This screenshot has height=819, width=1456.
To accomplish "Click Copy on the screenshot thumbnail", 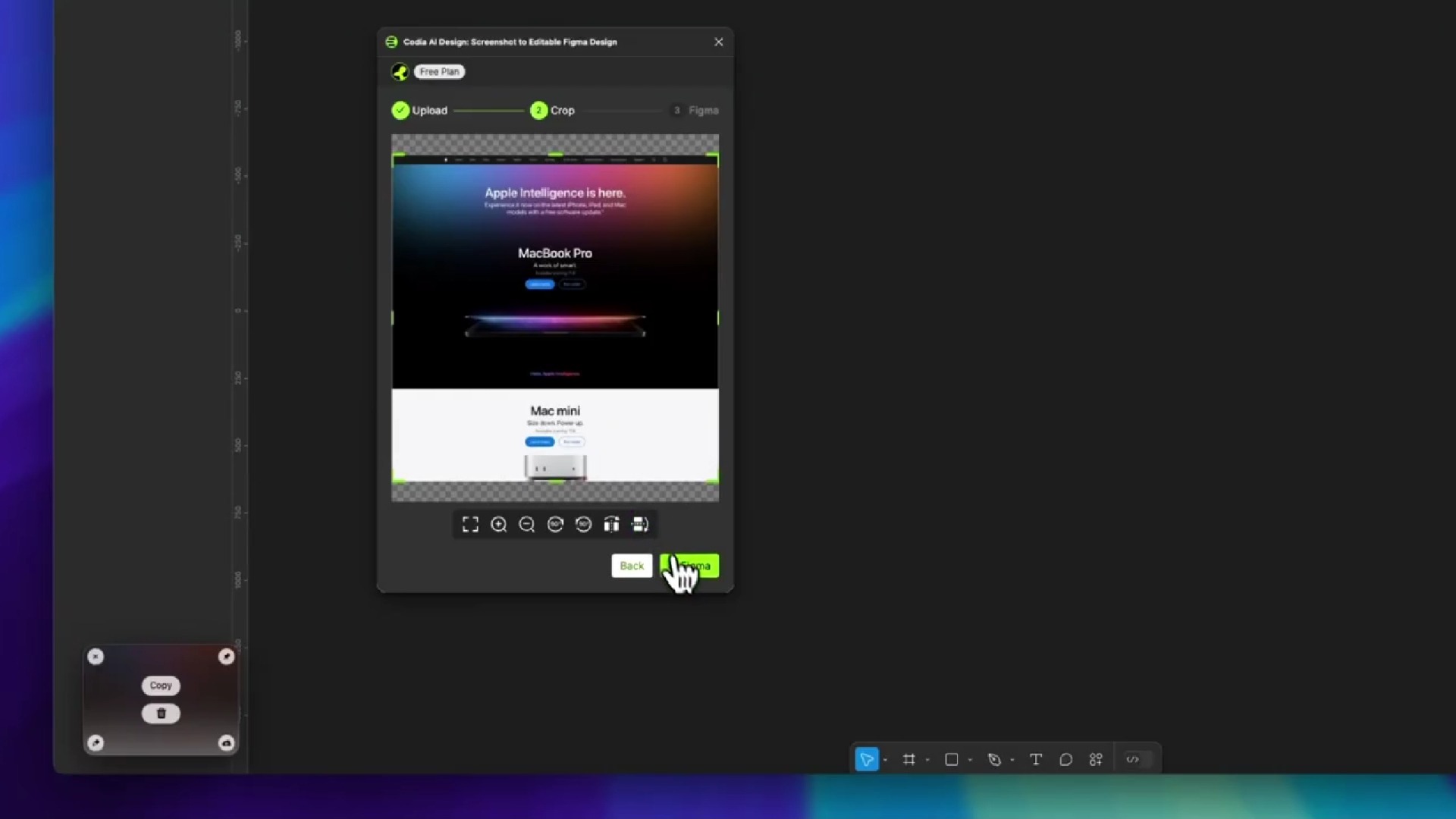I will pyautogui.click(x=161, y=686).
